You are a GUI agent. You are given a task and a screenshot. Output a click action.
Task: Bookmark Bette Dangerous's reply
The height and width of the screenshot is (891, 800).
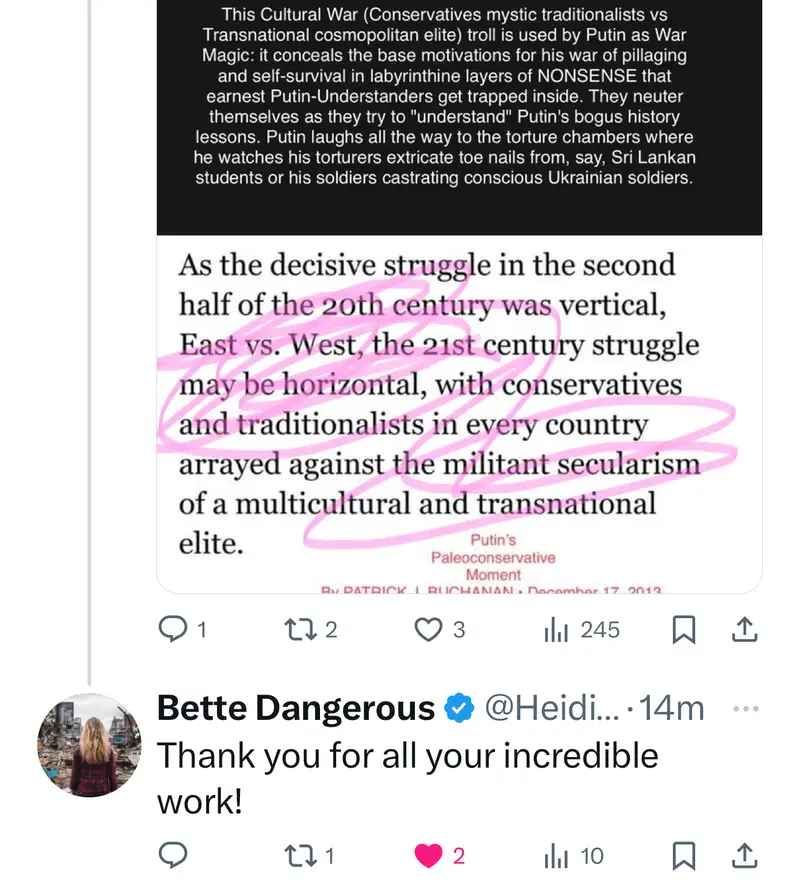click(684, 856)
